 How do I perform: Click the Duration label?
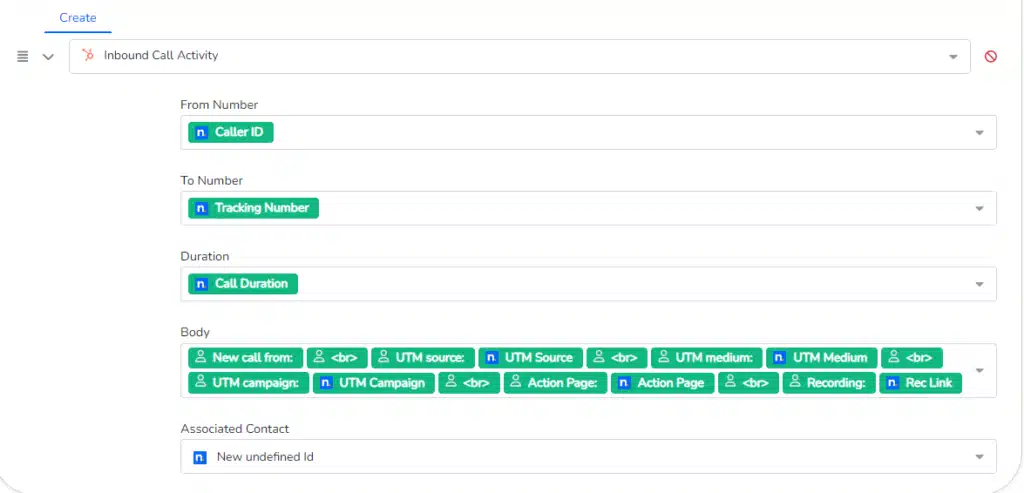204,256
